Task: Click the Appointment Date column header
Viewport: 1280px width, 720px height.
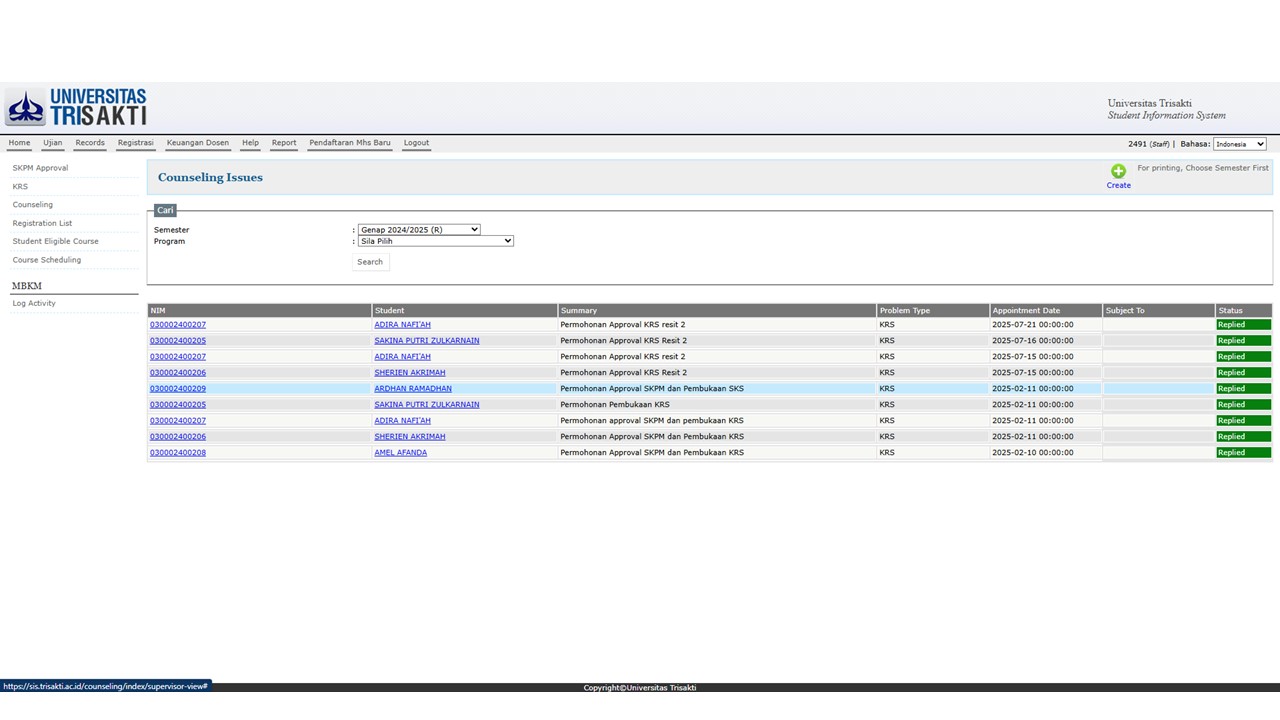Action: [x=1026, y=311]
